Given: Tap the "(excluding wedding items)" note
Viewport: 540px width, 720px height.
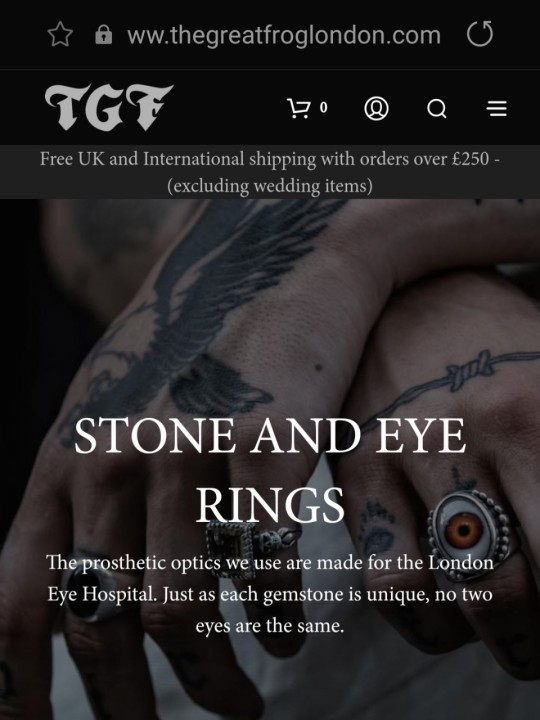Looking at the screenshot, I should click(270, 186).
